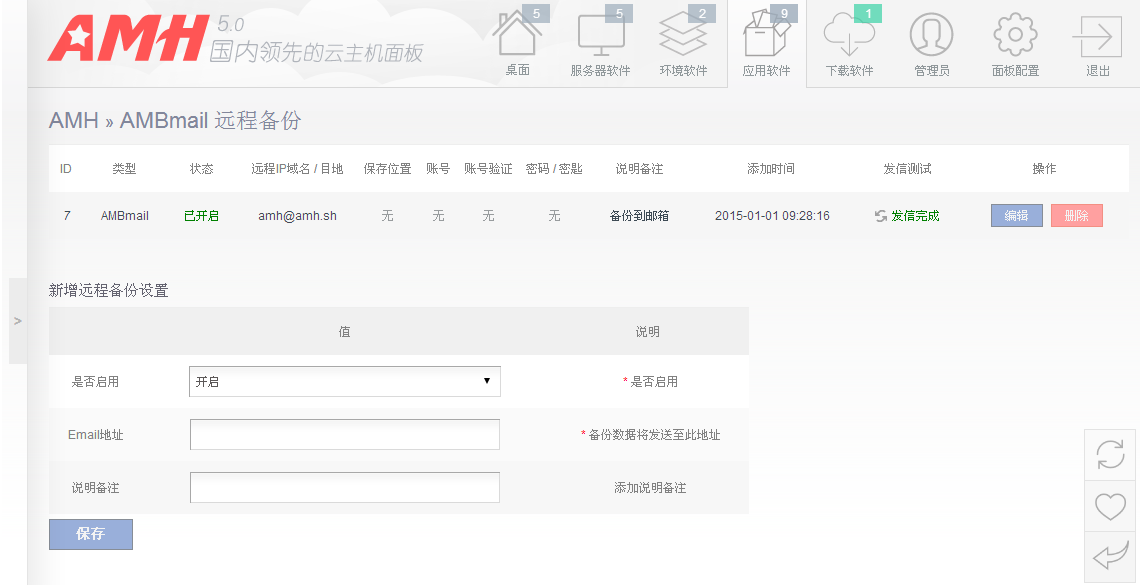
Task: Click the Email地址 input field
Action: coord(345,435)
